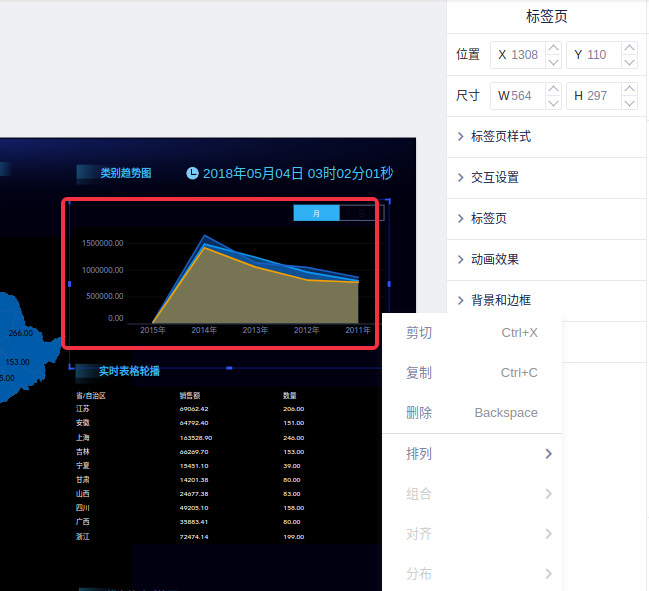
Task: Click the 类别趋势图 title label
Action: pyautogui.click(x=125, y=173)
